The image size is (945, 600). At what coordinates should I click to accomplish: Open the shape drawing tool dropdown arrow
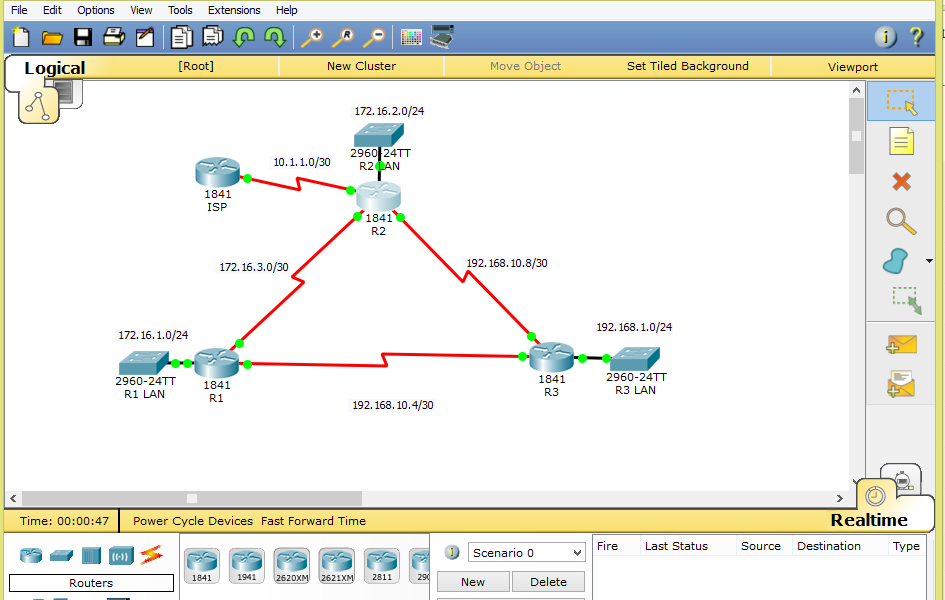point(928,261)
